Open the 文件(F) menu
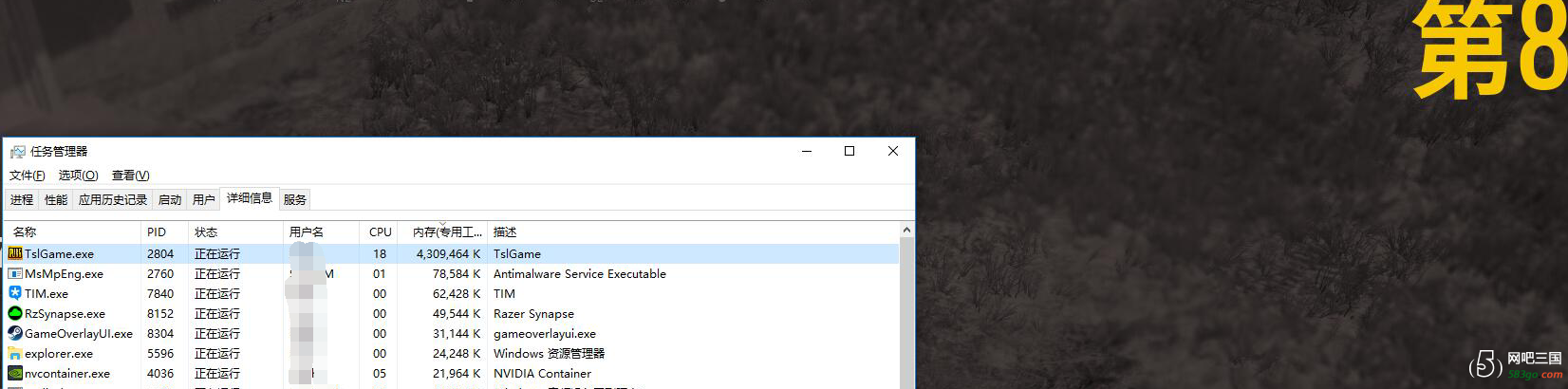Image resolution: width=1568 pixels, height=389 pixels. tap(28, 176)
